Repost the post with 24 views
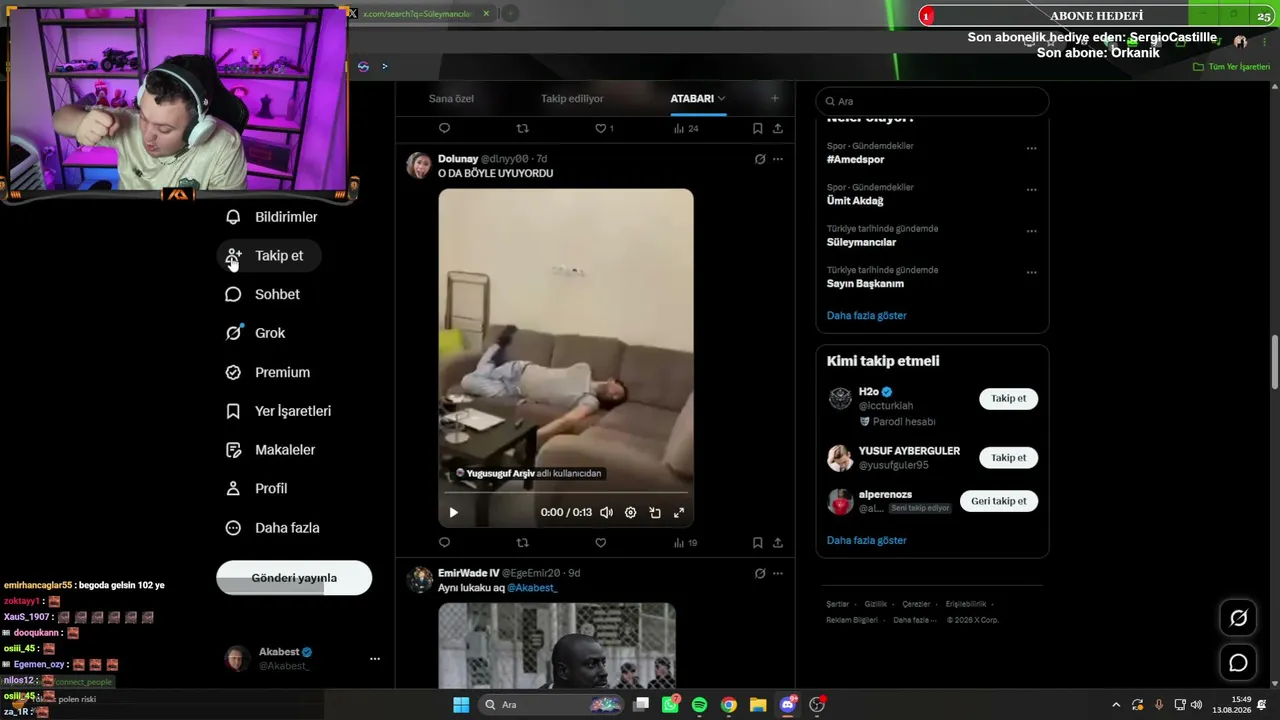 (522, 128)
